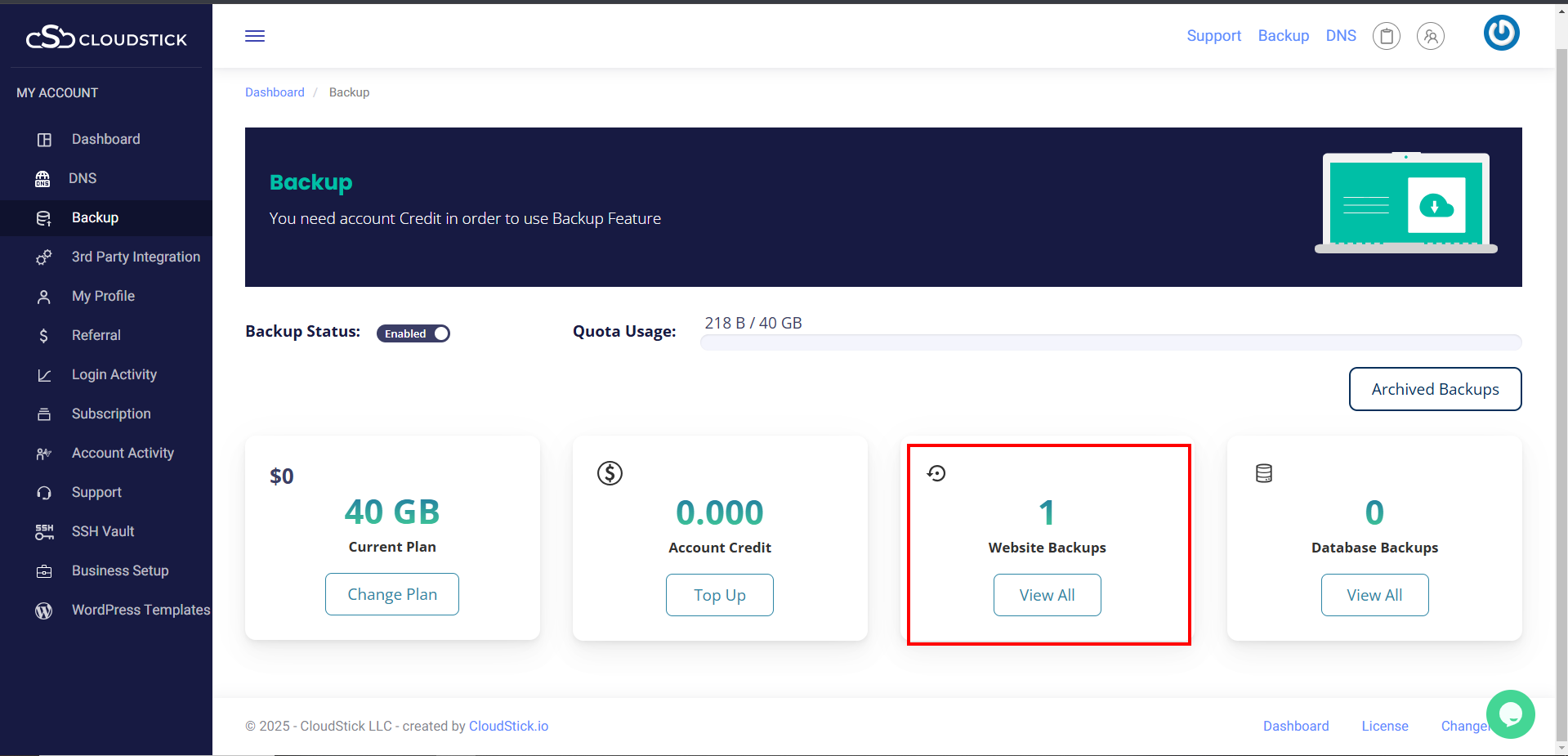Open DNS in the sidebar
The width and height of the screenshot is (1568, 756).
pos(83,178)
